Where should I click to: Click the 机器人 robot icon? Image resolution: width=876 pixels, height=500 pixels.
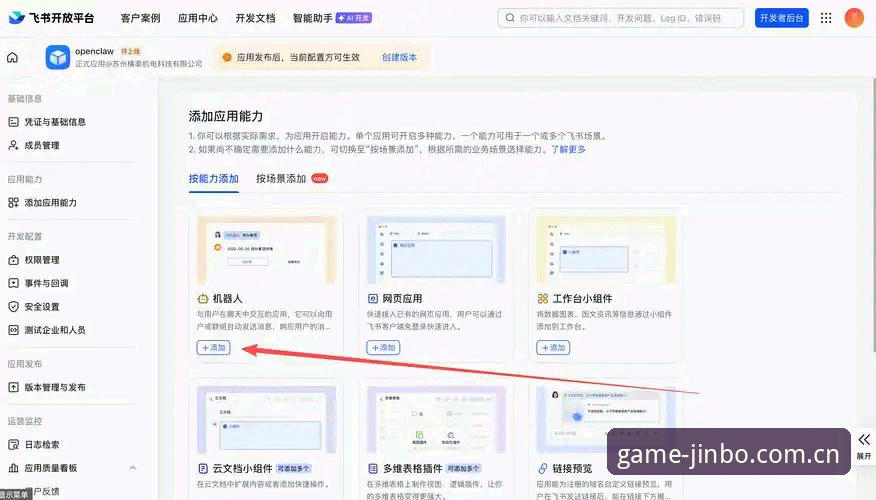[203, 299]
